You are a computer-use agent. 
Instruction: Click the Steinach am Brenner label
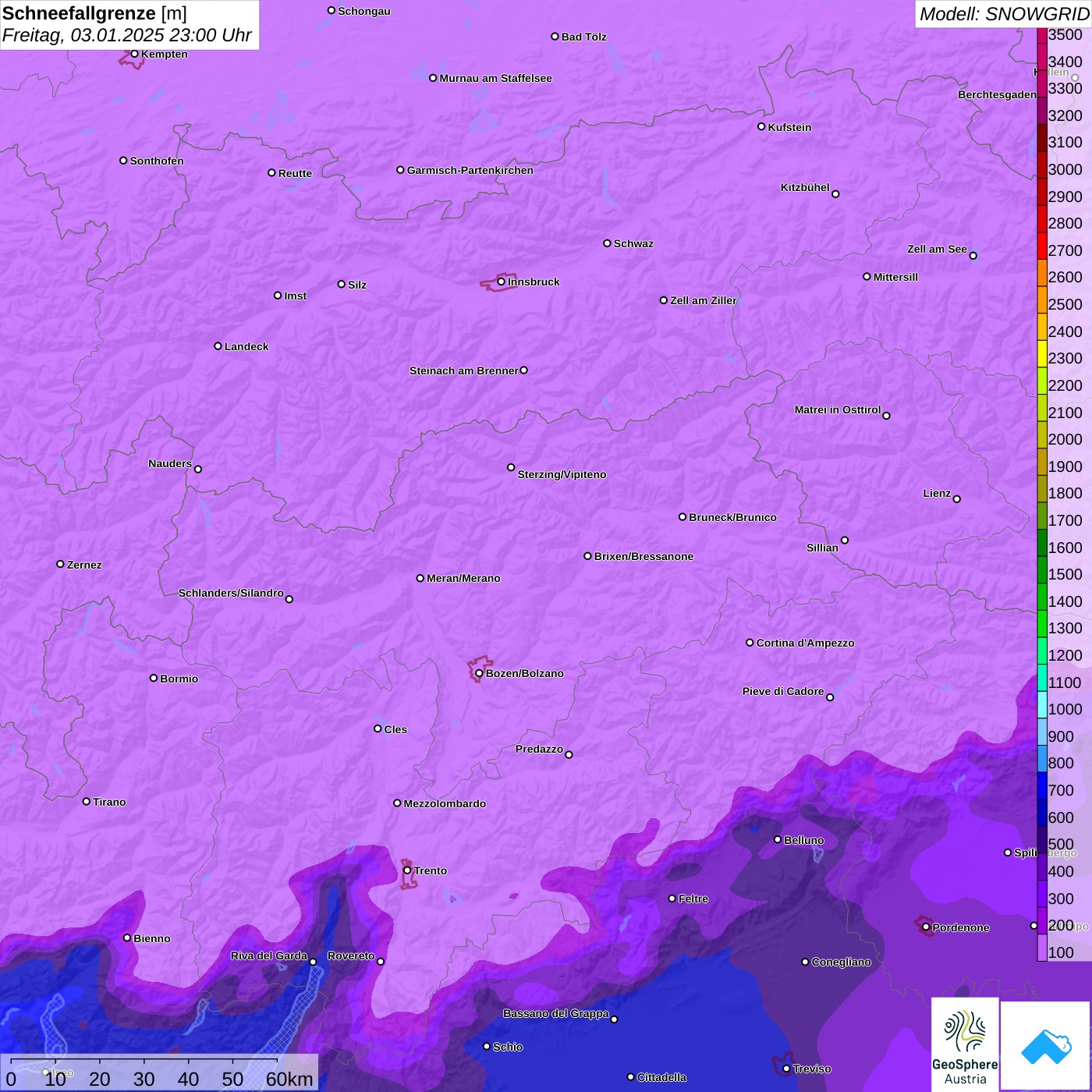(464, 370)
